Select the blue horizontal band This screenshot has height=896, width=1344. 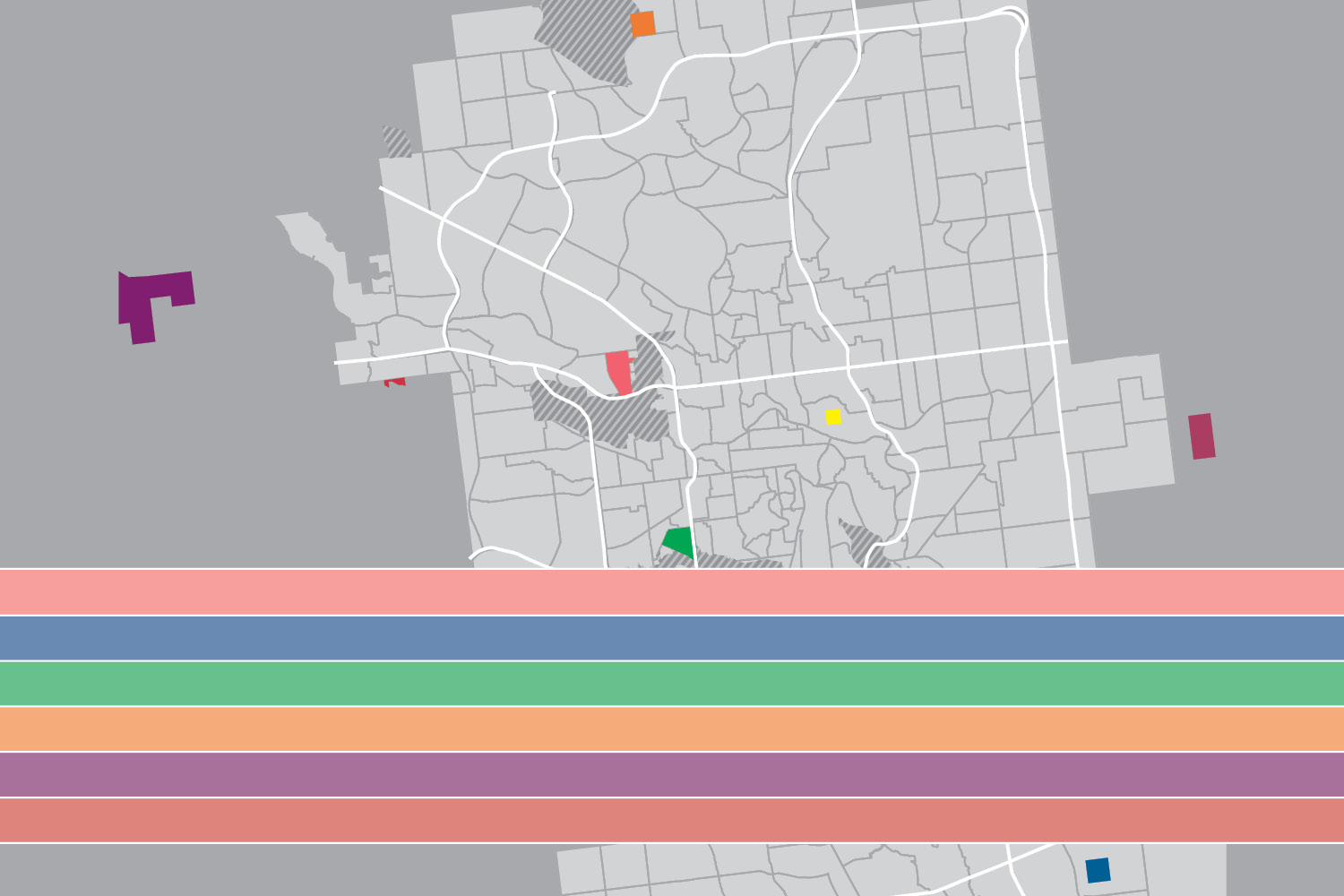click(x=672, y=638)
